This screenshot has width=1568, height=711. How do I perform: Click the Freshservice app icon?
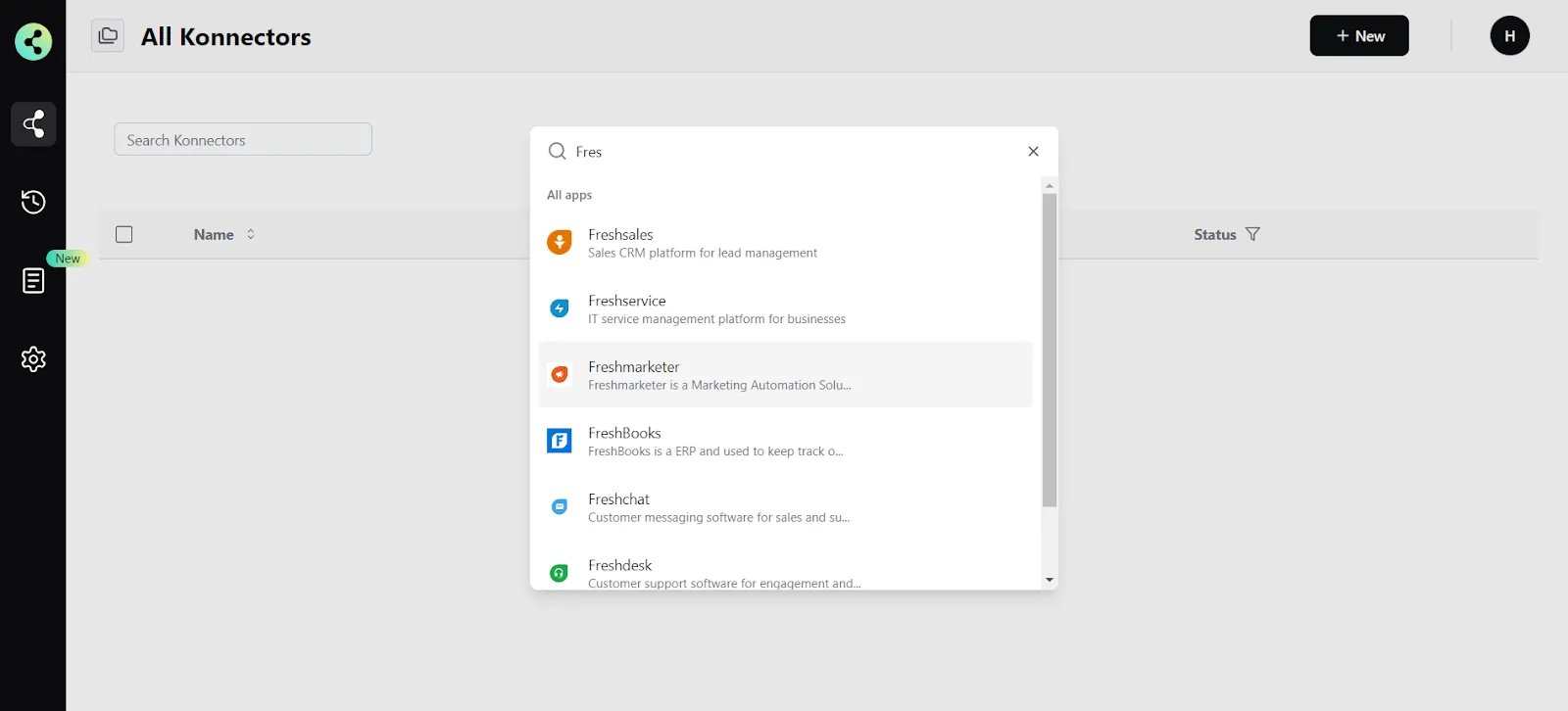click(560, 308)
